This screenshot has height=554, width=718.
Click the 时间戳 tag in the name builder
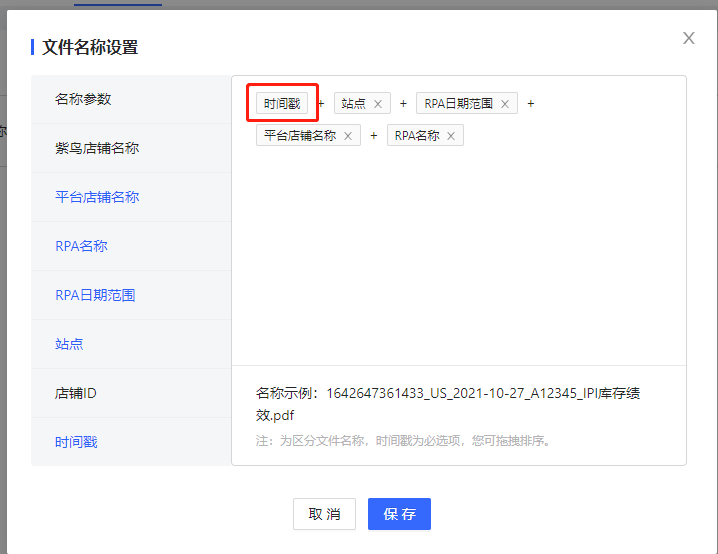282,103
